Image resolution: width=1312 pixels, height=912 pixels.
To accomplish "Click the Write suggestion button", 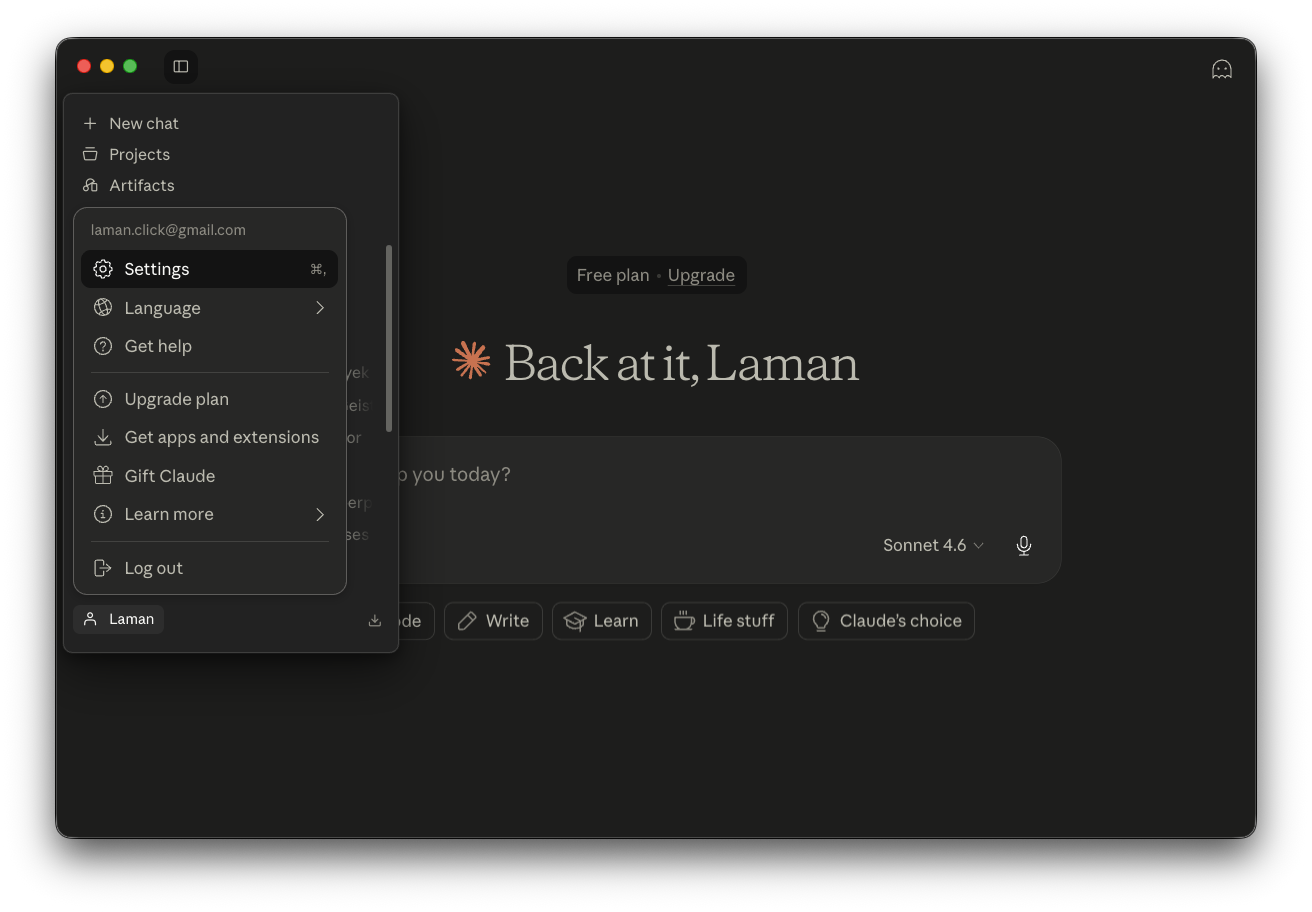I will (x=493, y=621).
